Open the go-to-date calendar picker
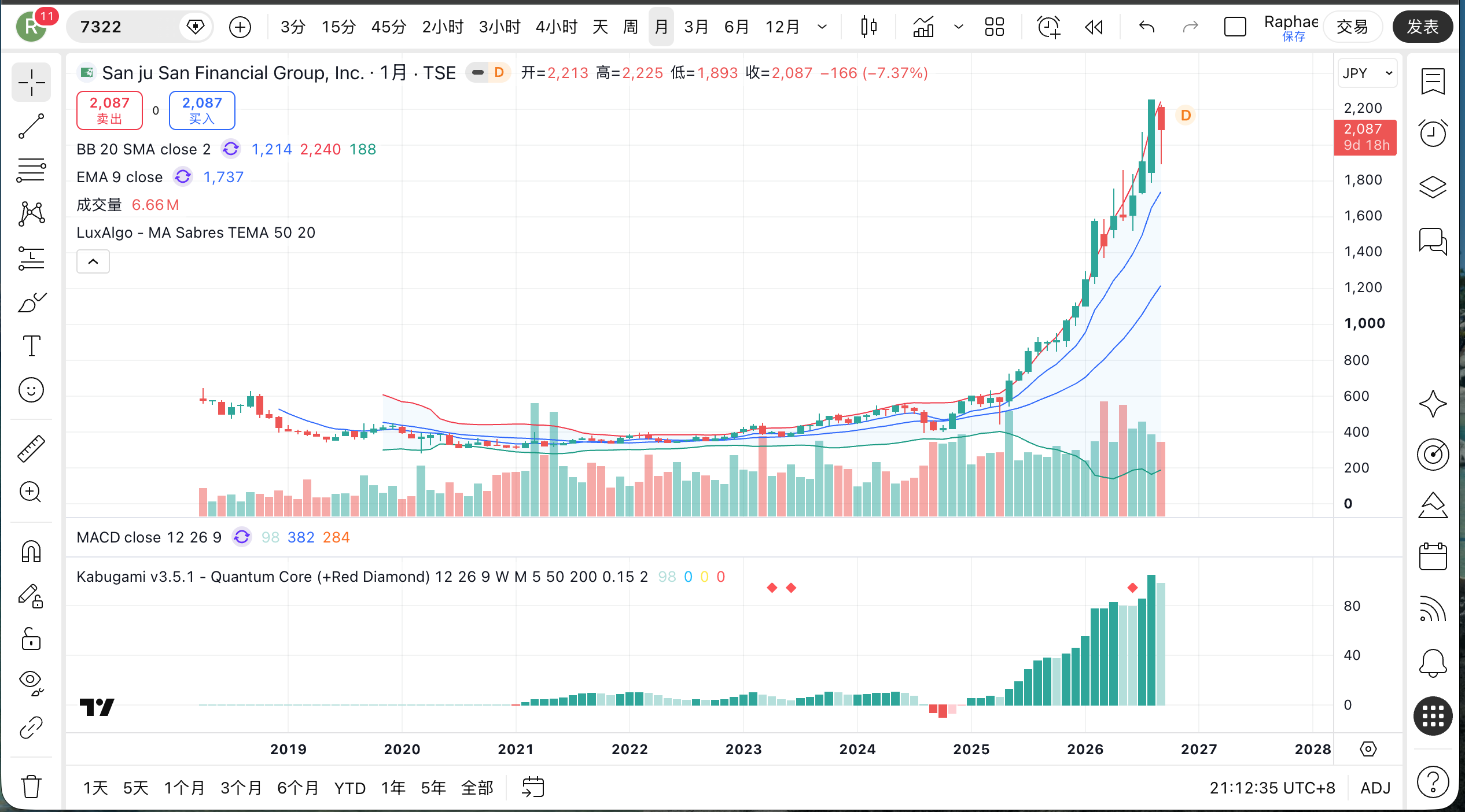 click(x=533, y=787)
